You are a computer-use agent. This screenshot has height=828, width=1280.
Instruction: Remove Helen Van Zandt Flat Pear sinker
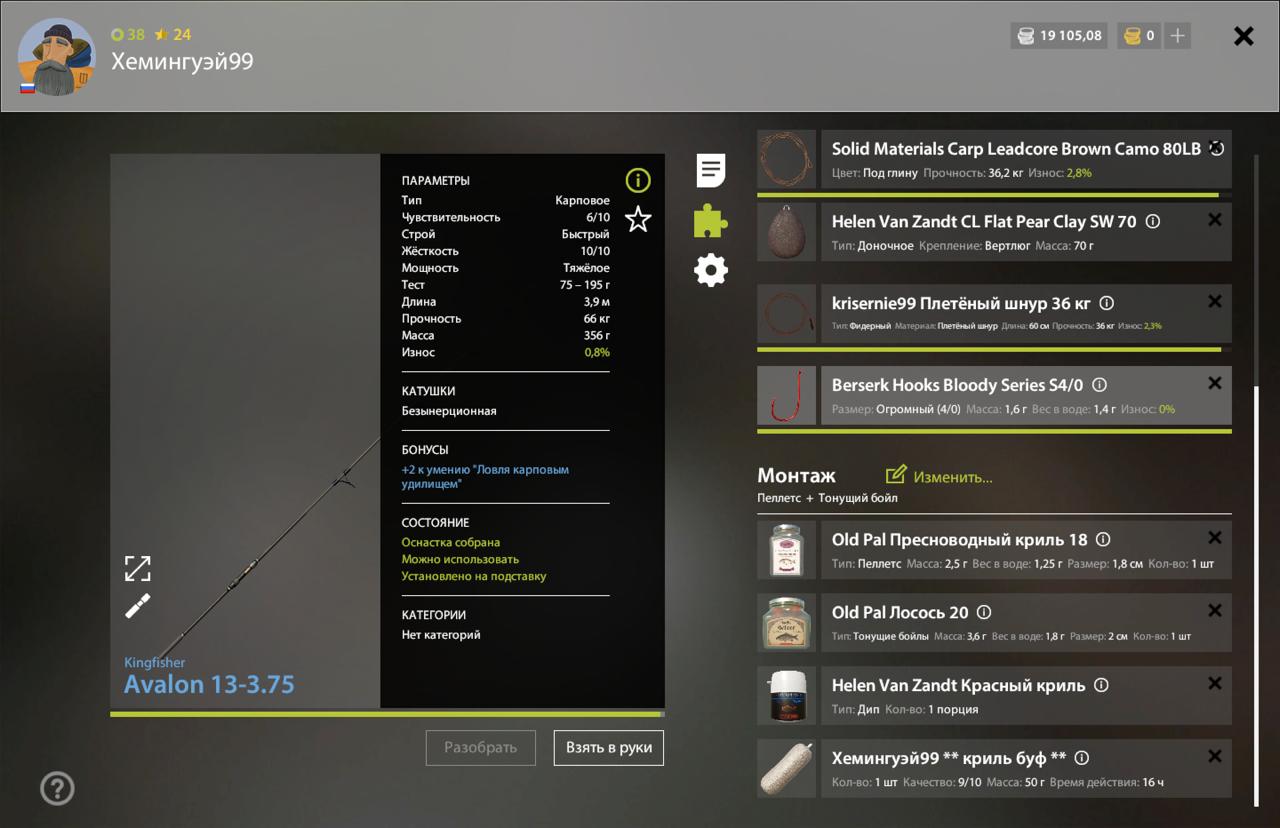[1215, 220]
